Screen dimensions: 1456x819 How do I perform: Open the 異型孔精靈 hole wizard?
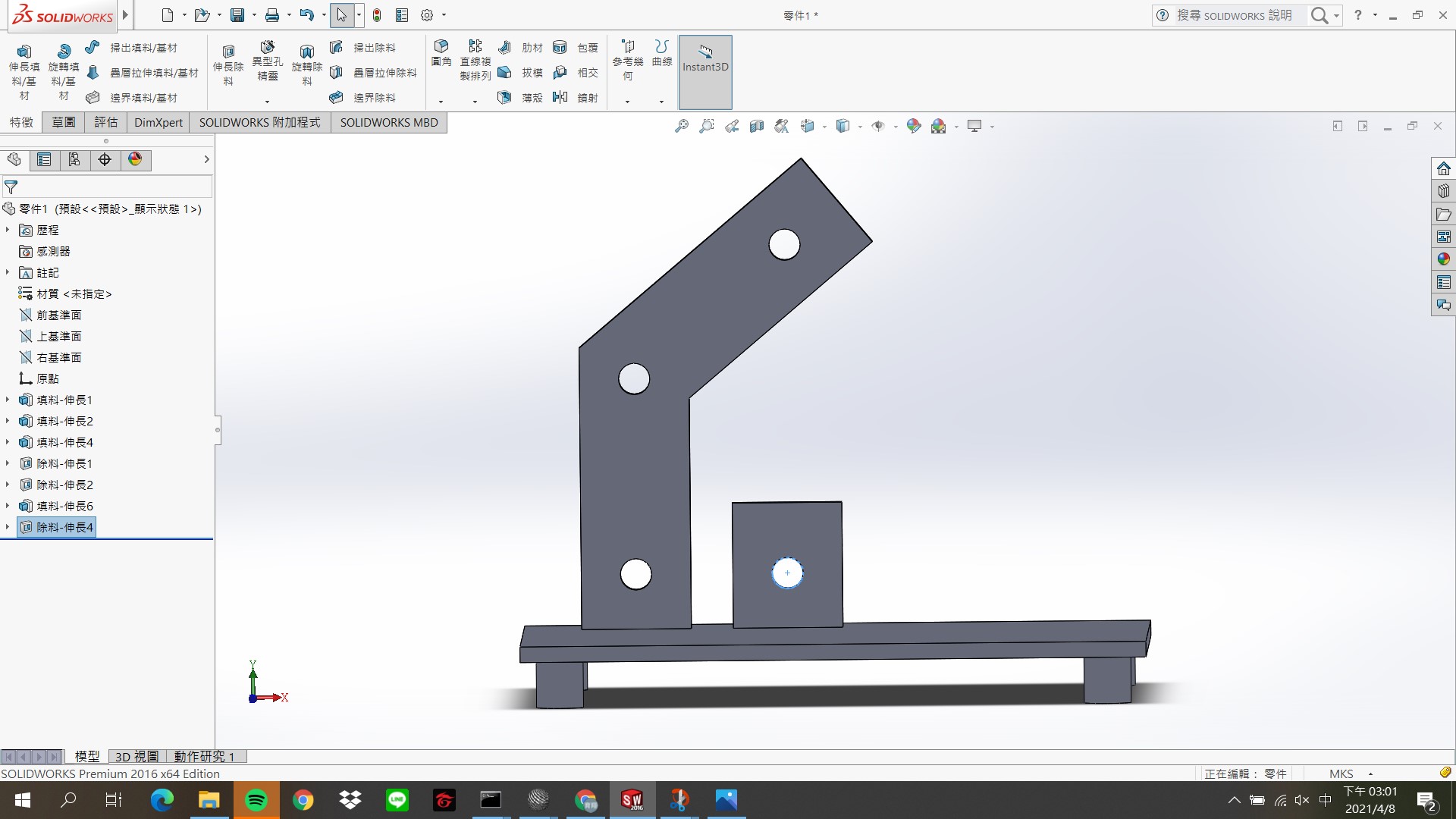pyautogui.click(x=267, y=61)
